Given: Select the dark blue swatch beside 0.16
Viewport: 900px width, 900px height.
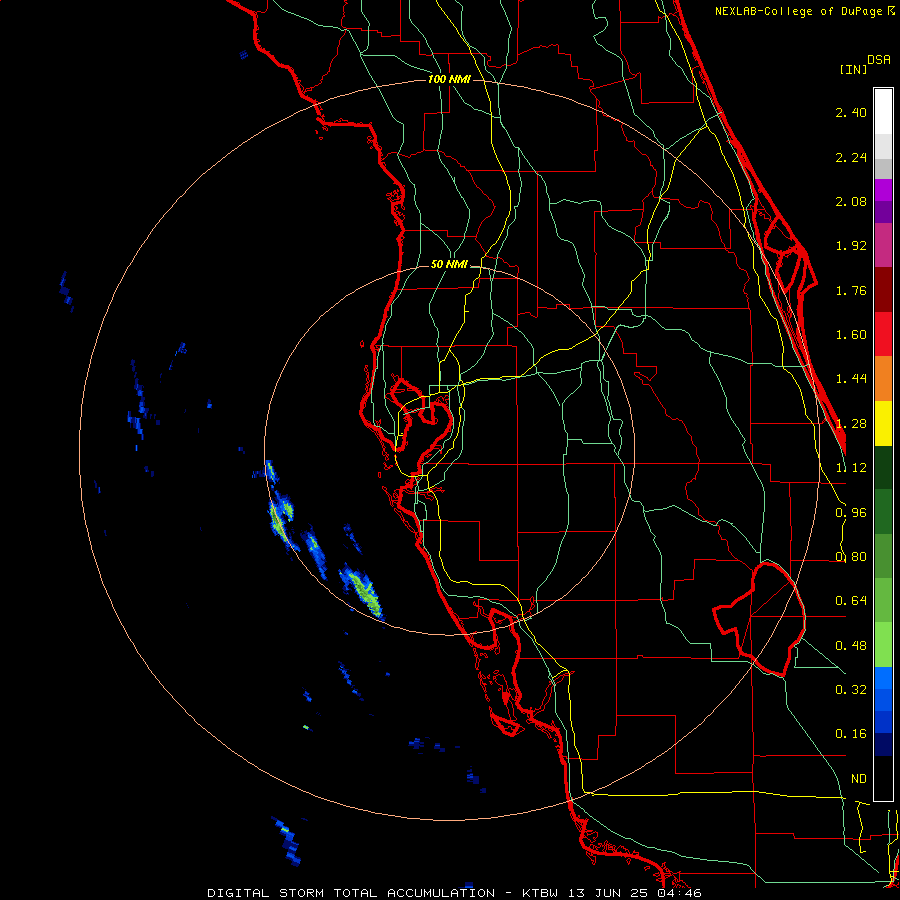Looking at the screenshot, I should click(x=883, y=723).
